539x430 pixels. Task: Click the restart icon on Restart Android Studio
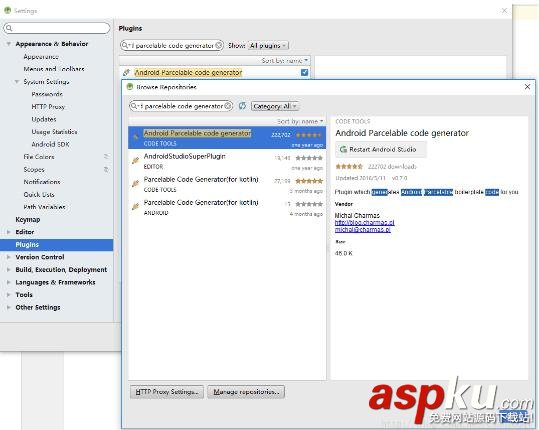(343, 149)
